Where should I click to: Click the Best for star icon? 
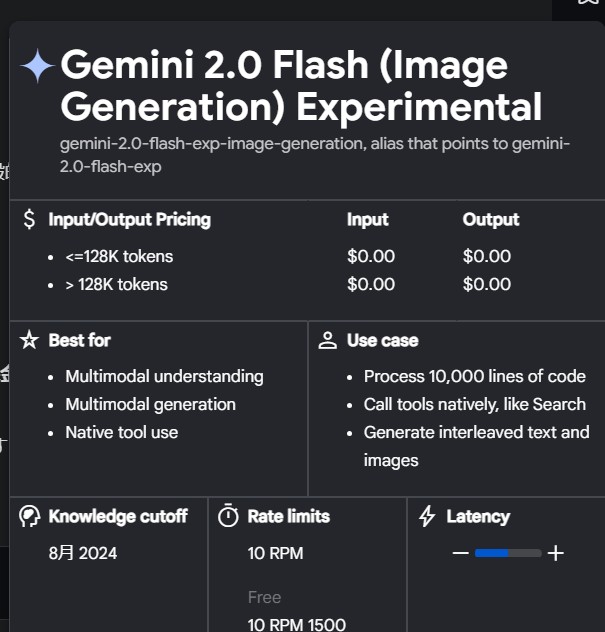(x=29, y=340)
